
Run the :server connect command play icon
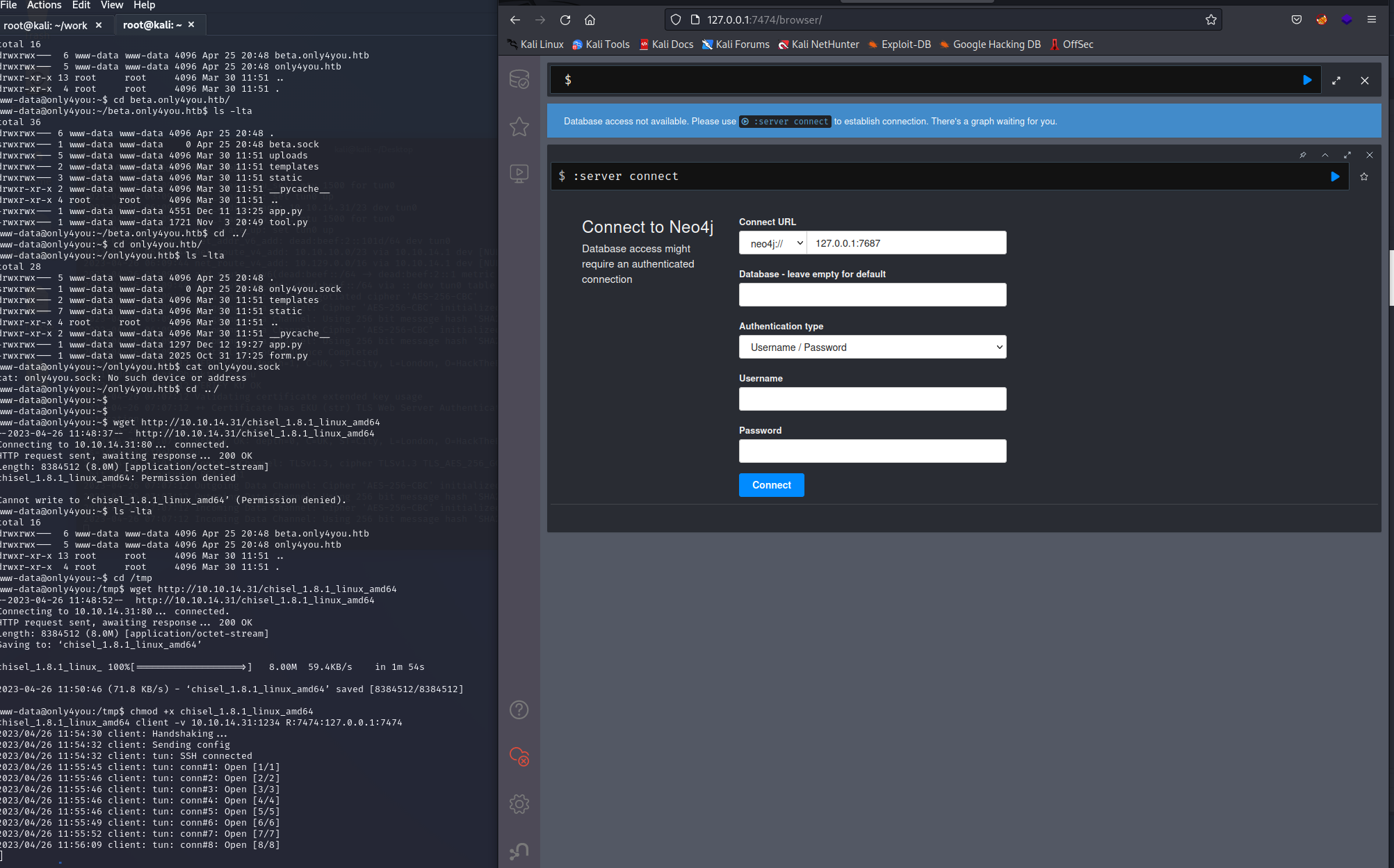1334,177
